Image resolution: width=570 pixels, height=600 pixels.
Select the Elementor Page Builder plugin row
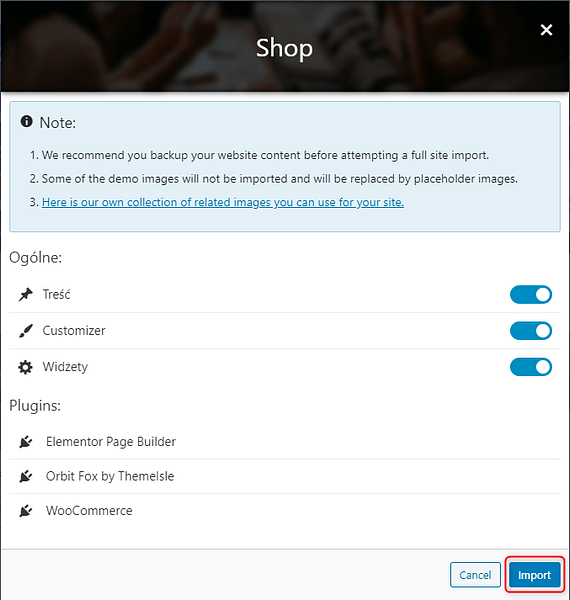tap(285, 442)
